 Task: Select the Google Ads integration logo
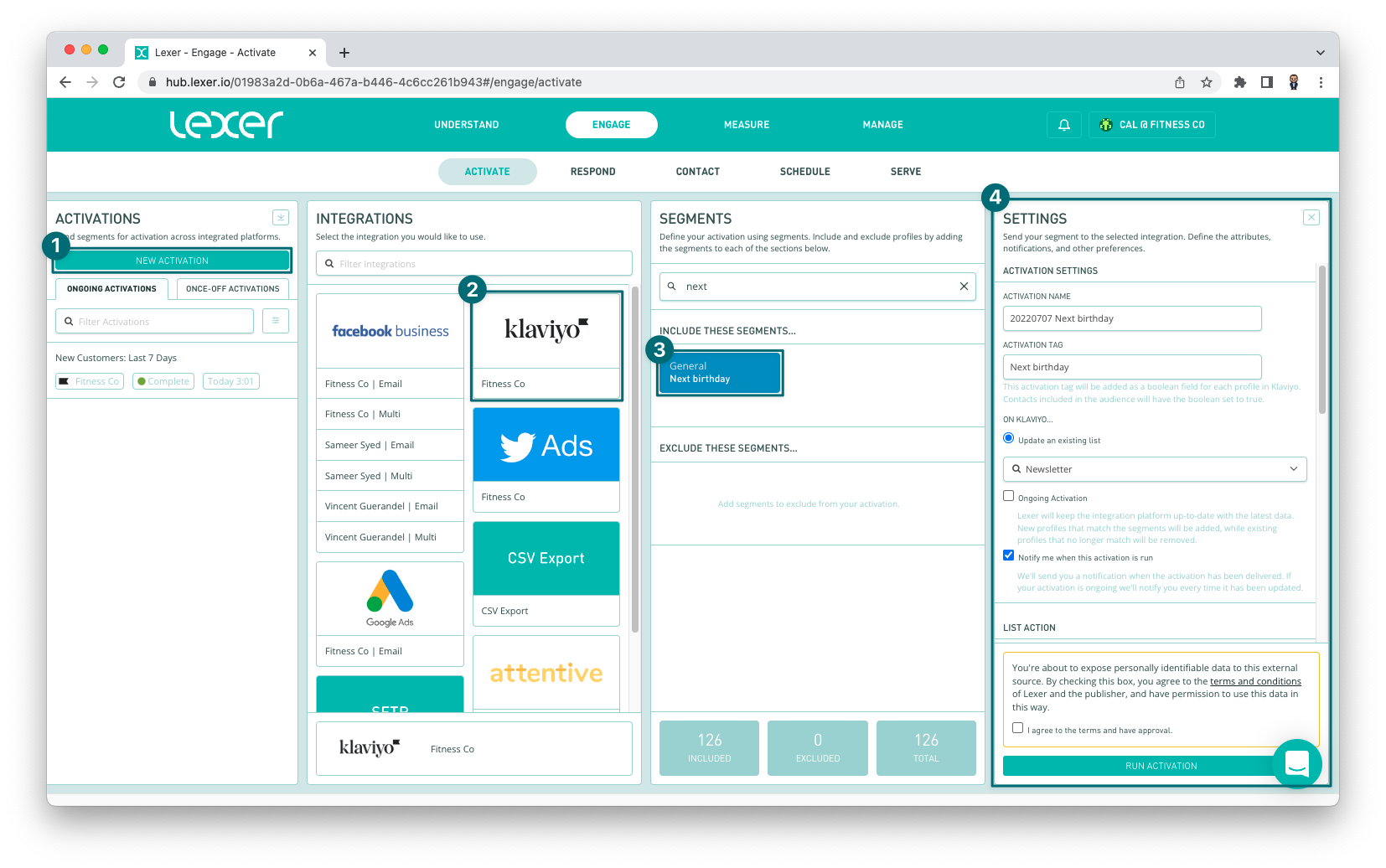390,598
